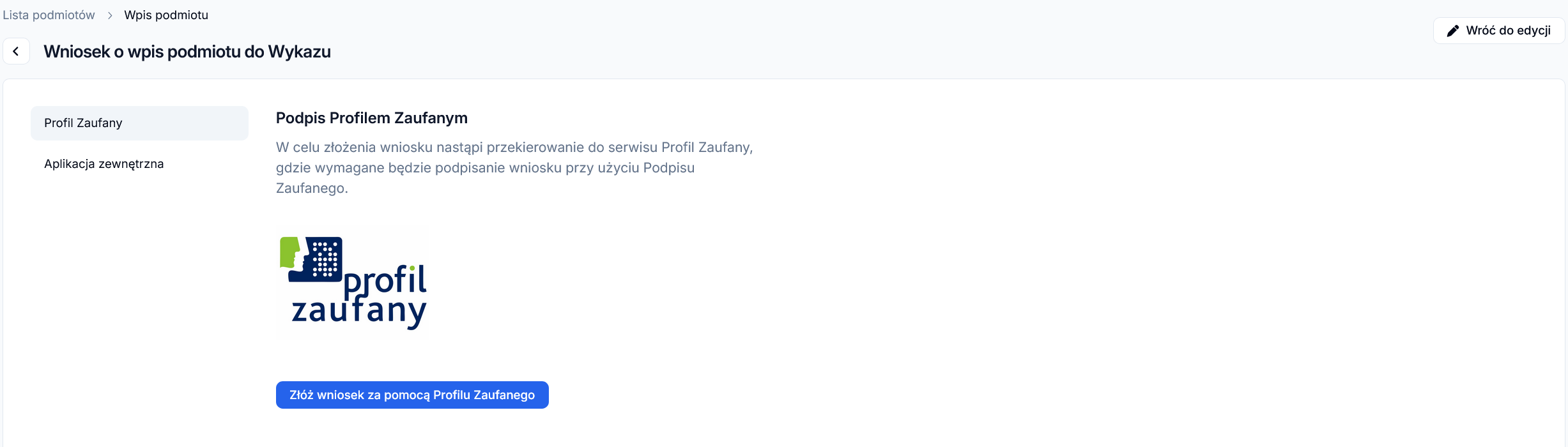Switch to the Aplikacja zewnętrzna tab

(x=104, y=164)
